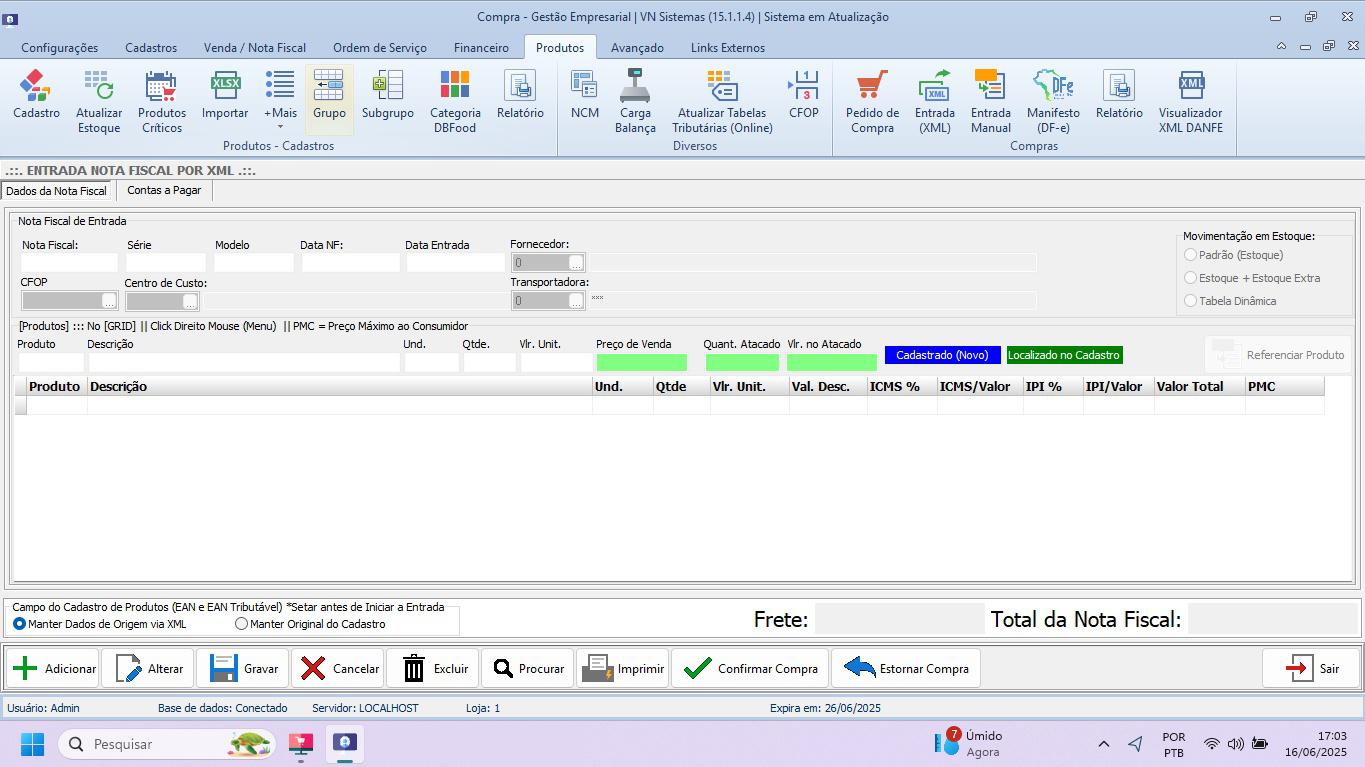The image size is (1365, 767).
Task: Open the Pedido de Compra tool
Action: click(x=871, y=100)
